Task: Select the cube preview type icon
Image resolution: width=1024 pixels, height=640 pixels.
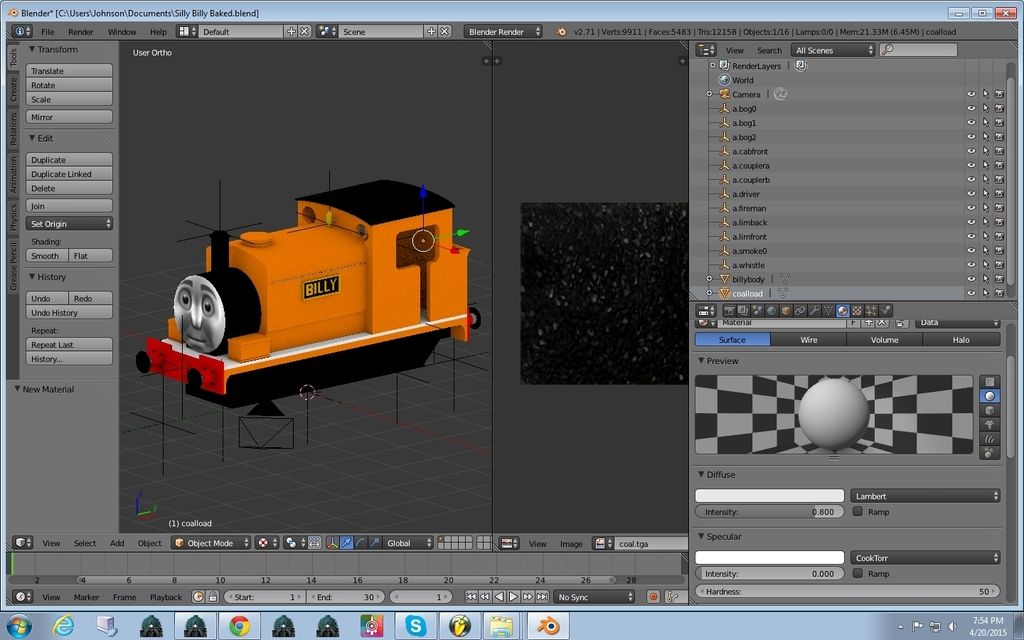Action: pyautogui.click(x=990, y=410)
